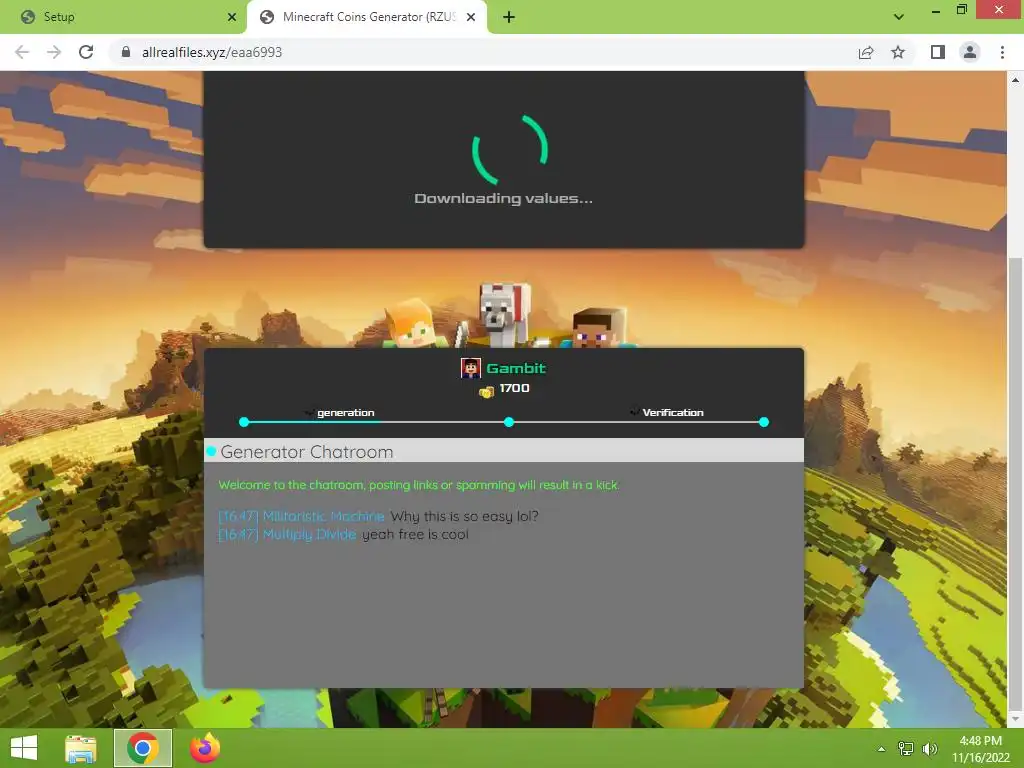Click the Militaristic Machine username
The width and height of the screenshot is (1024, 768).
[x=324, y=516]
